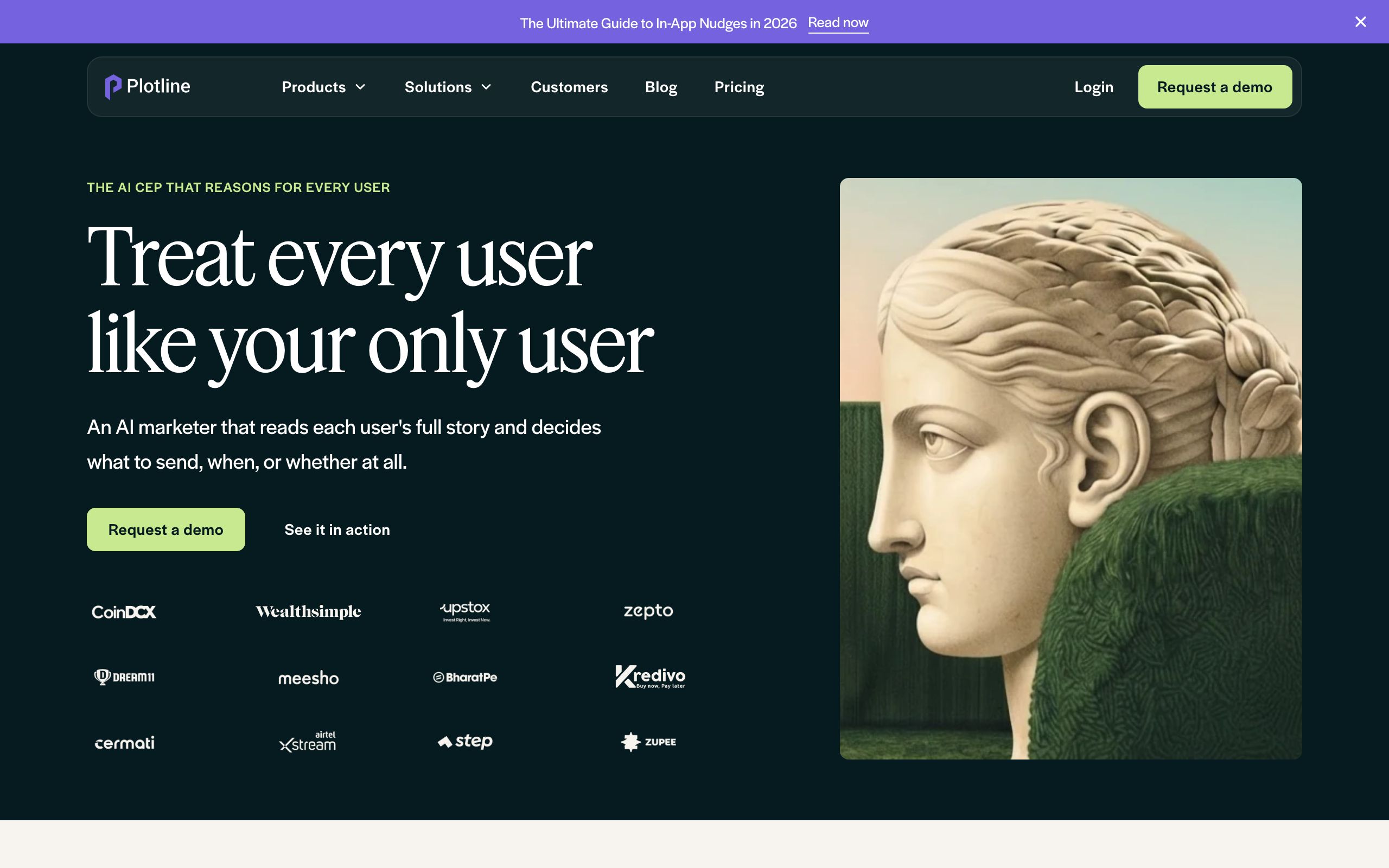The width and height of the screenshot is (1389, 868).
Task: Open the Read now banner link
Action: click(838, 23)
